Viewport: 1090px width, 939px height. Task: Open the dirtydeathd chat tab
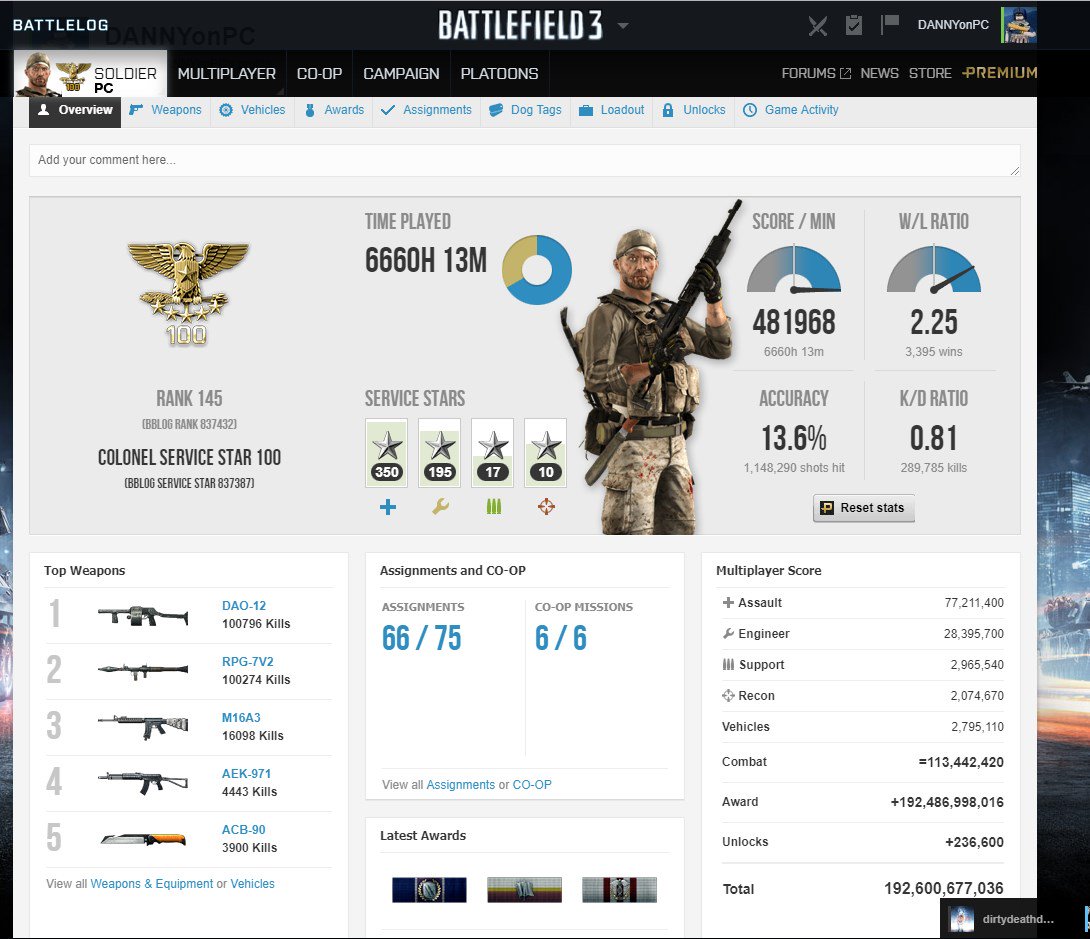[x=1011, y=919]
